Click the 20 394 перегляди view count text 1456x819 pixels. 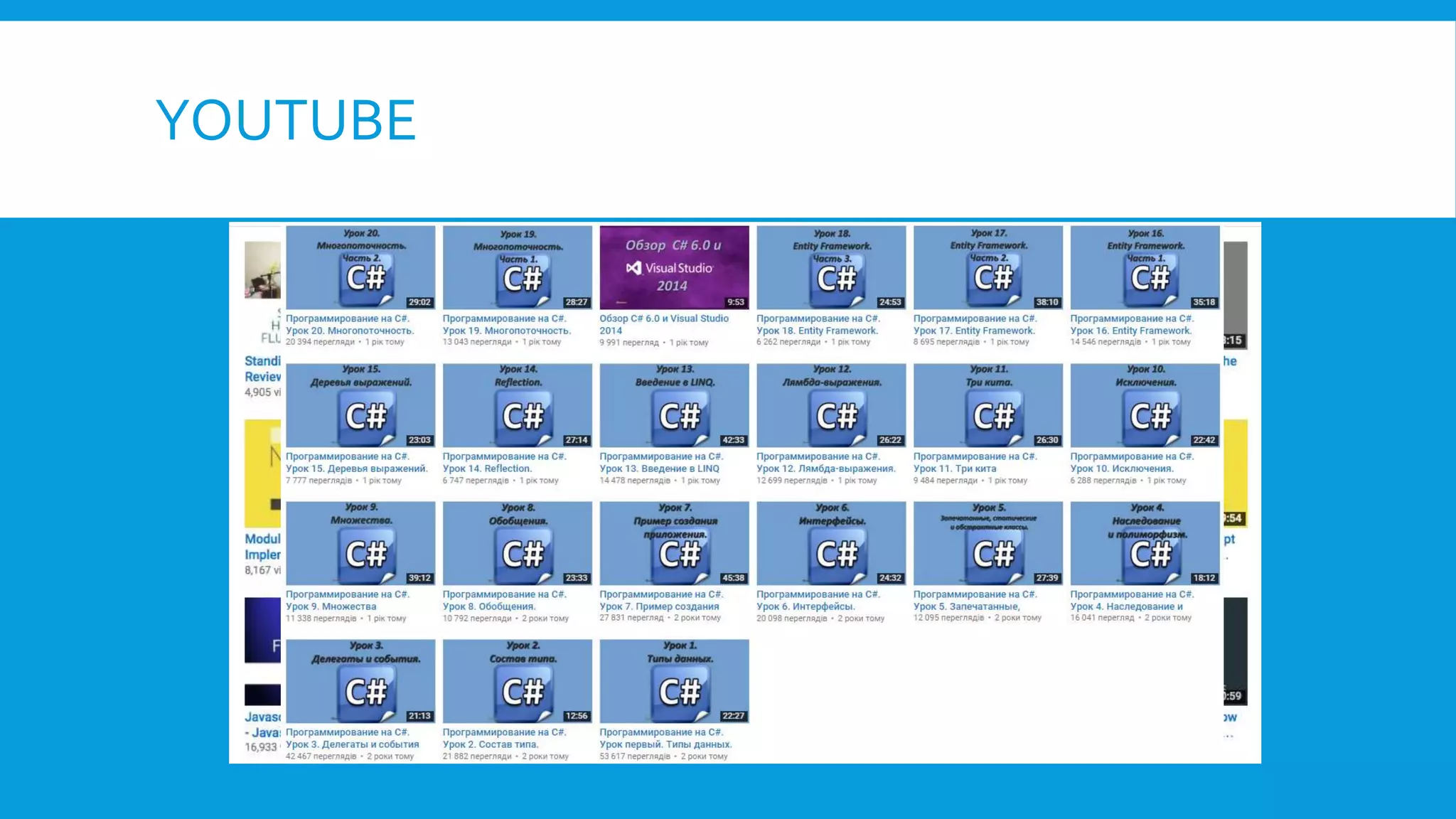pos(320,342)
